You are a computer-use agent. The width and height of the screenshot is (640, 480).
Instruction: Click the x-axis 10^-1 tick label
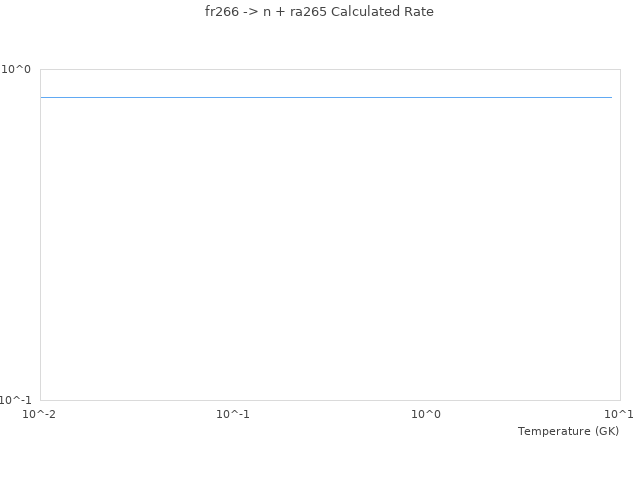tap(233, 414)
